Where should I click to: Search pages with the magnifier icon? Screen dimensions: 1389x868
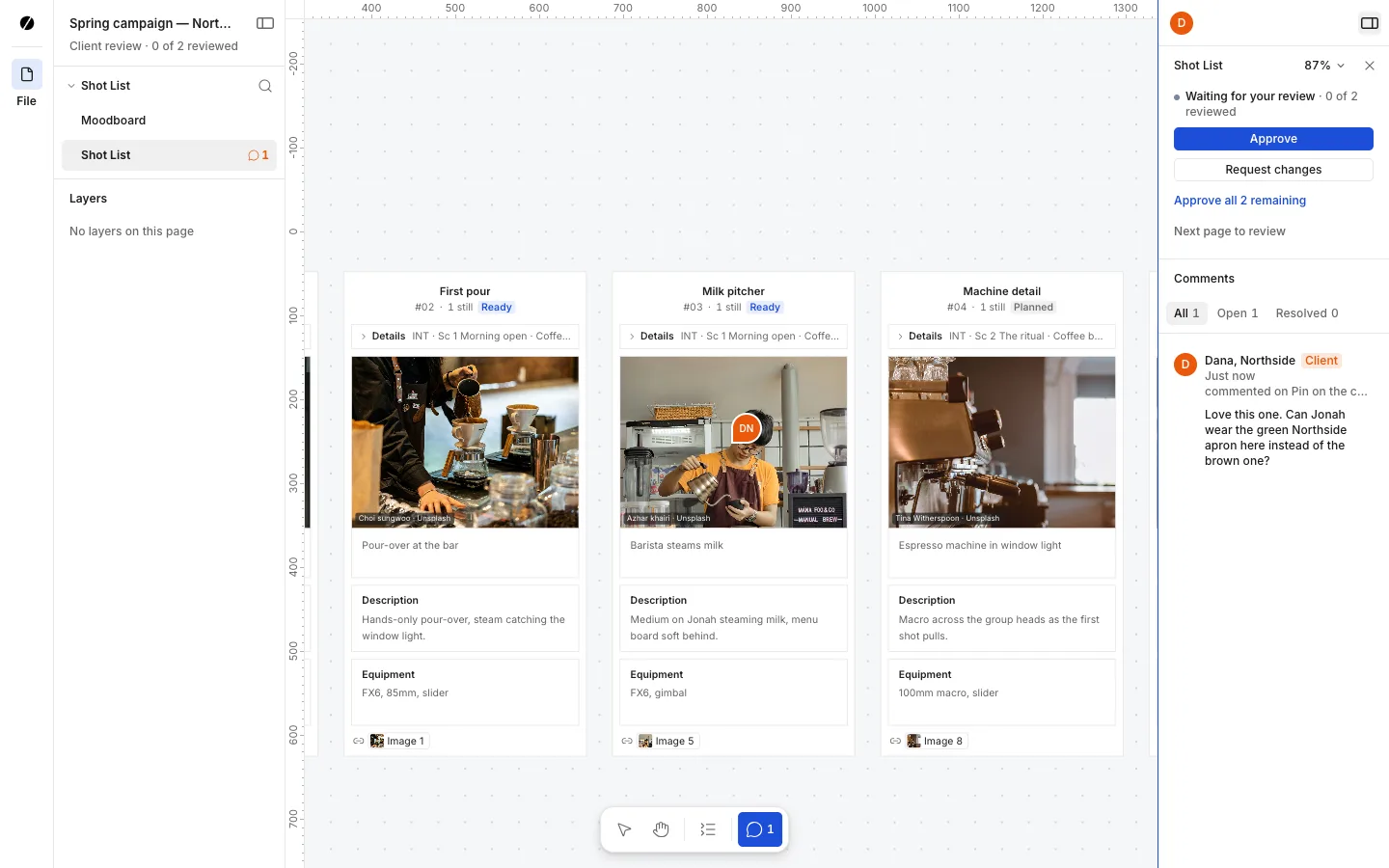point(265,86)
